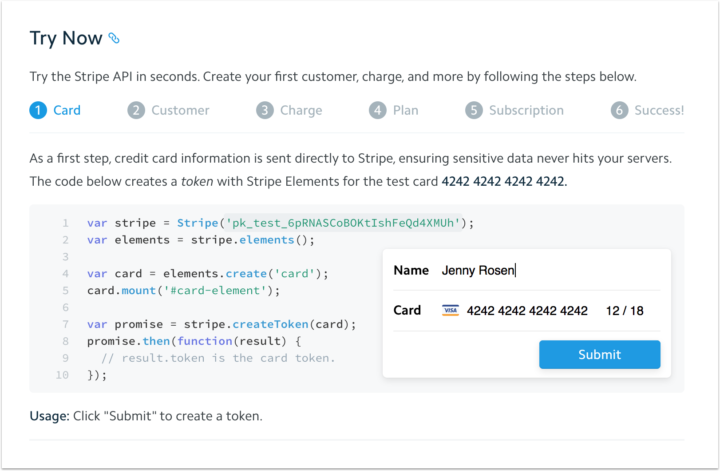Click the expiry date field 12 / 18
Image resolution: width=720 pixels, height=471 pixels.
(624, 311)
